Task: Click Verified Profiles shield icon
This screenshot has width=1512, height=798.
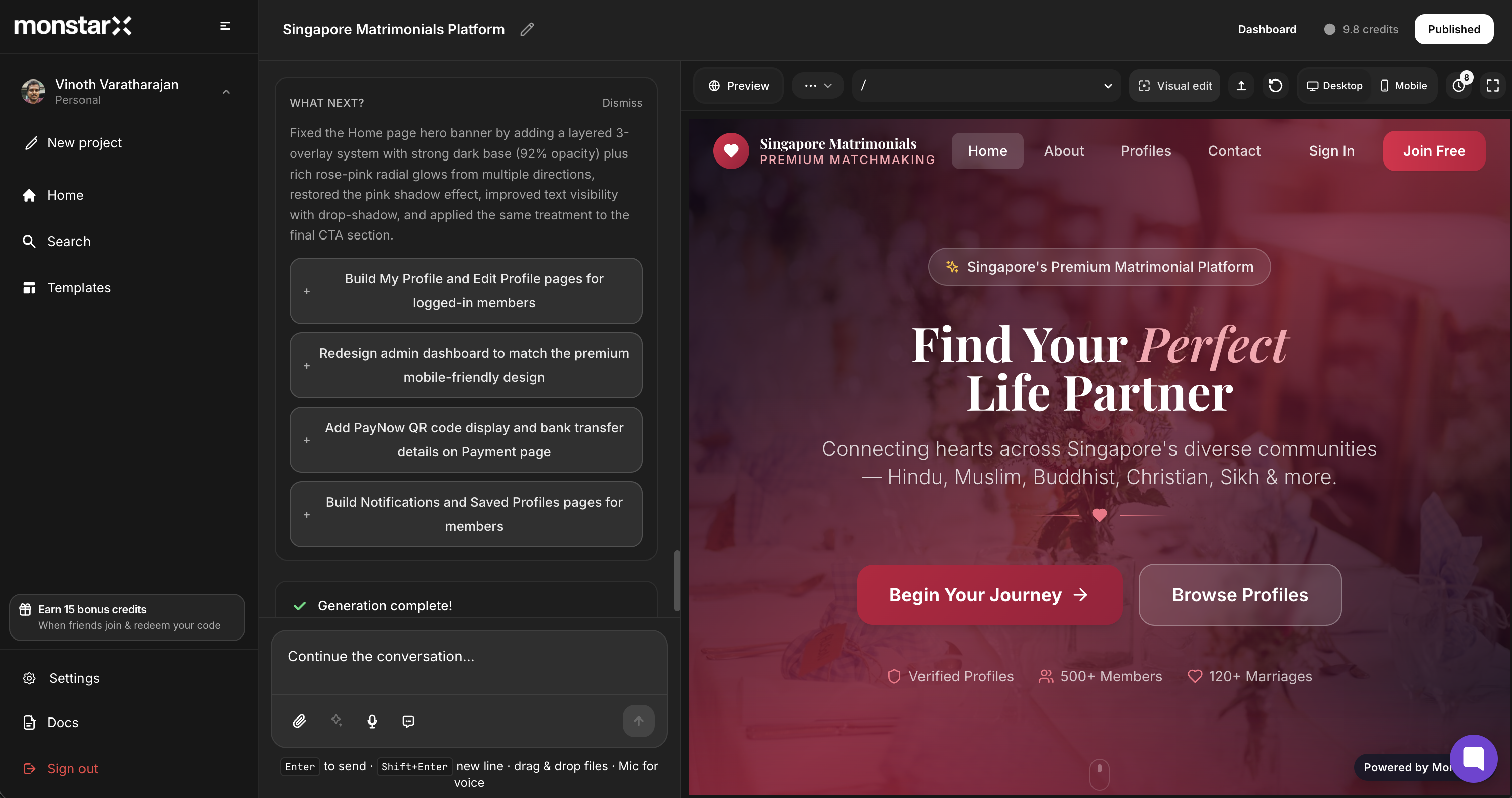Action: [x=894, y=676]
